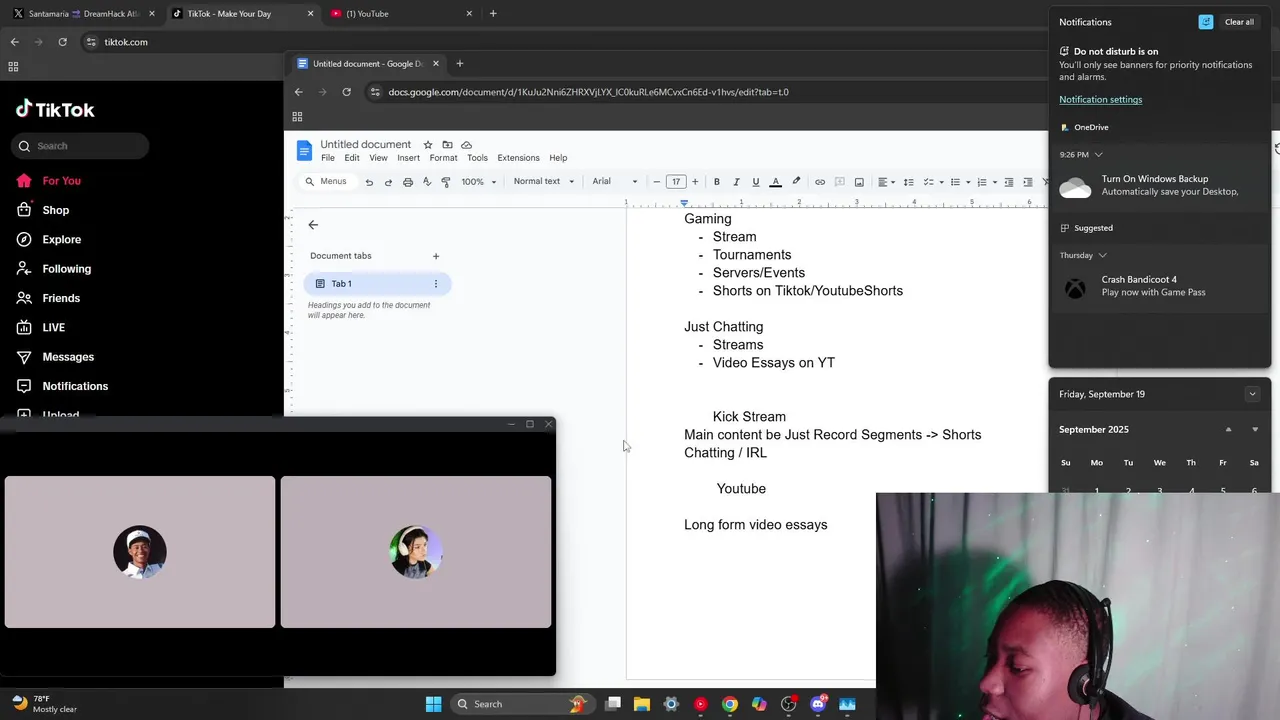Image resolution: width=1280 pixels, height=720 pixels.
Task: Decrease the font size
Action: (657, 182)
